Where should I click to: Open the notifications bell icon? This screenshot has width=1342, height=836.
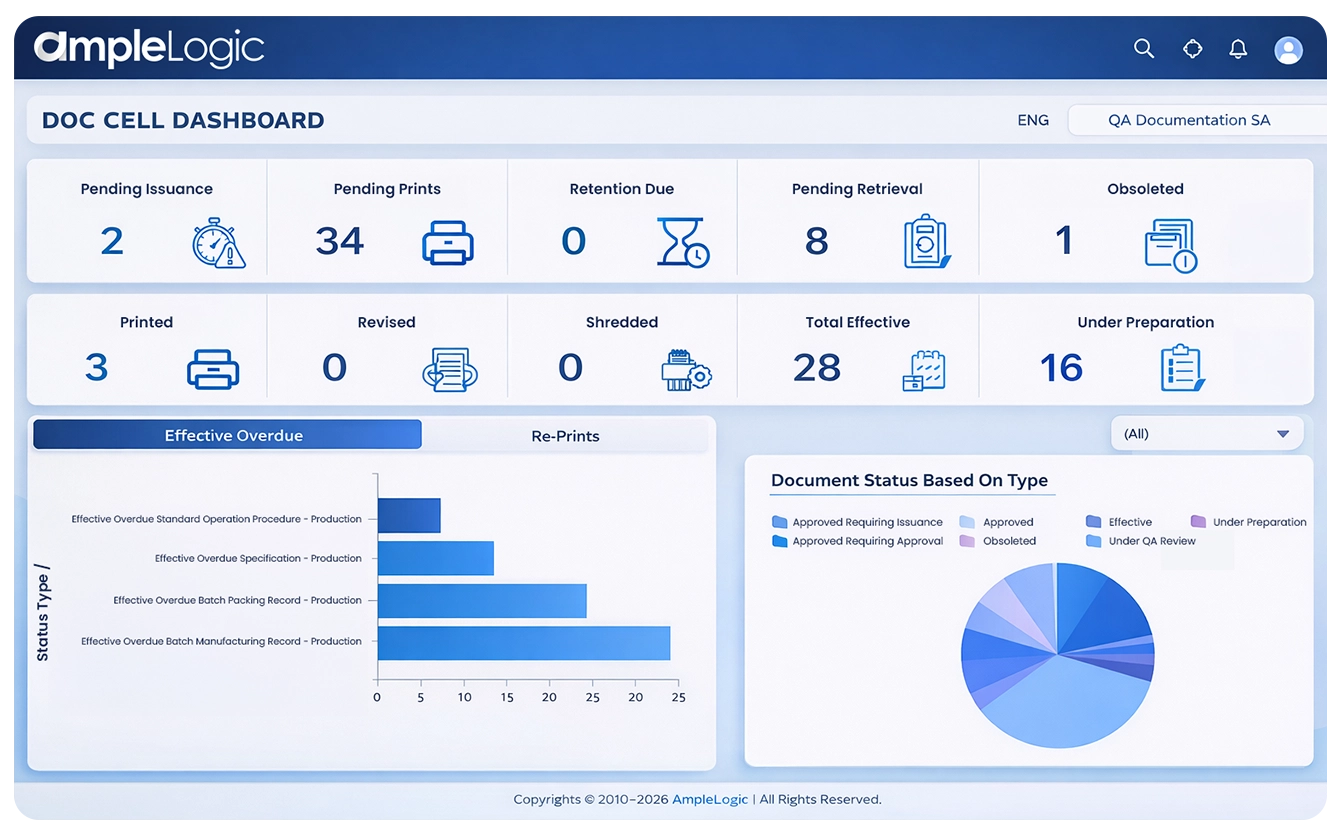tap(1238, 49)
